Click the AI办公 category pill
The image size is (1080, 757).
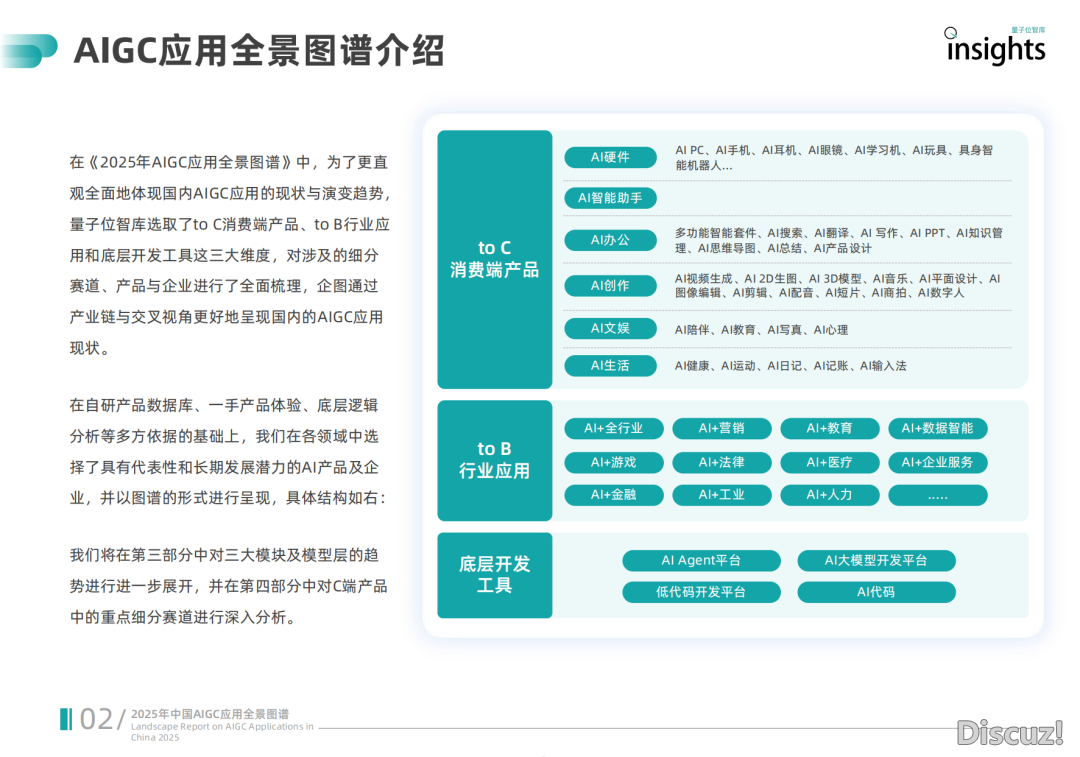pyautogui.click(x=610, y=240)
